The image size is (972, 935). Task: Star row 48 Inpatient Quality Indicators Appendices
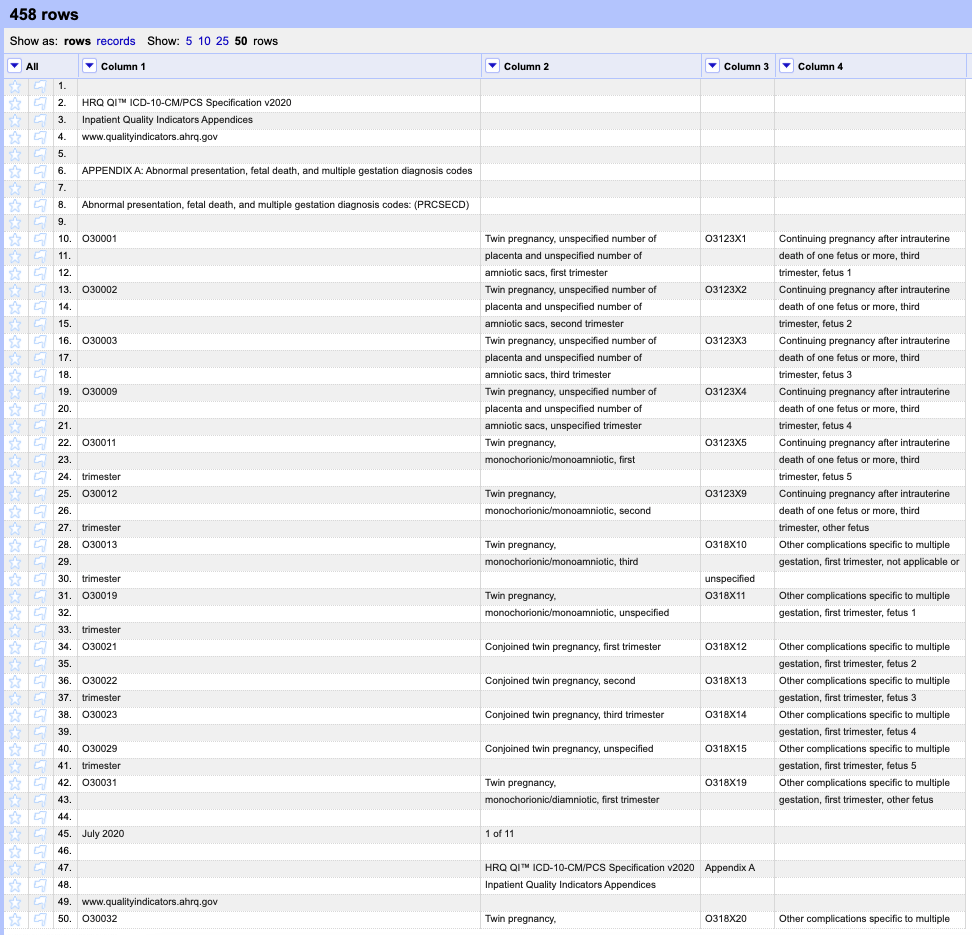pyautogui.click(x=15, y=885)
